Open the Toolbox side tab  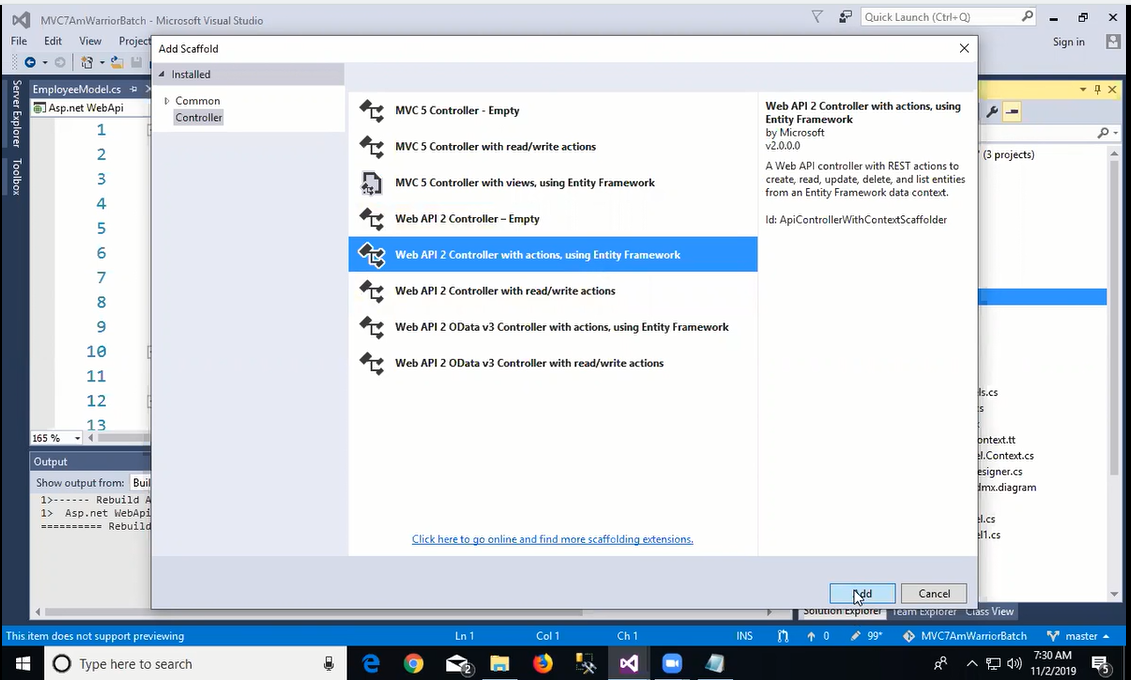[x=16, y=177]
